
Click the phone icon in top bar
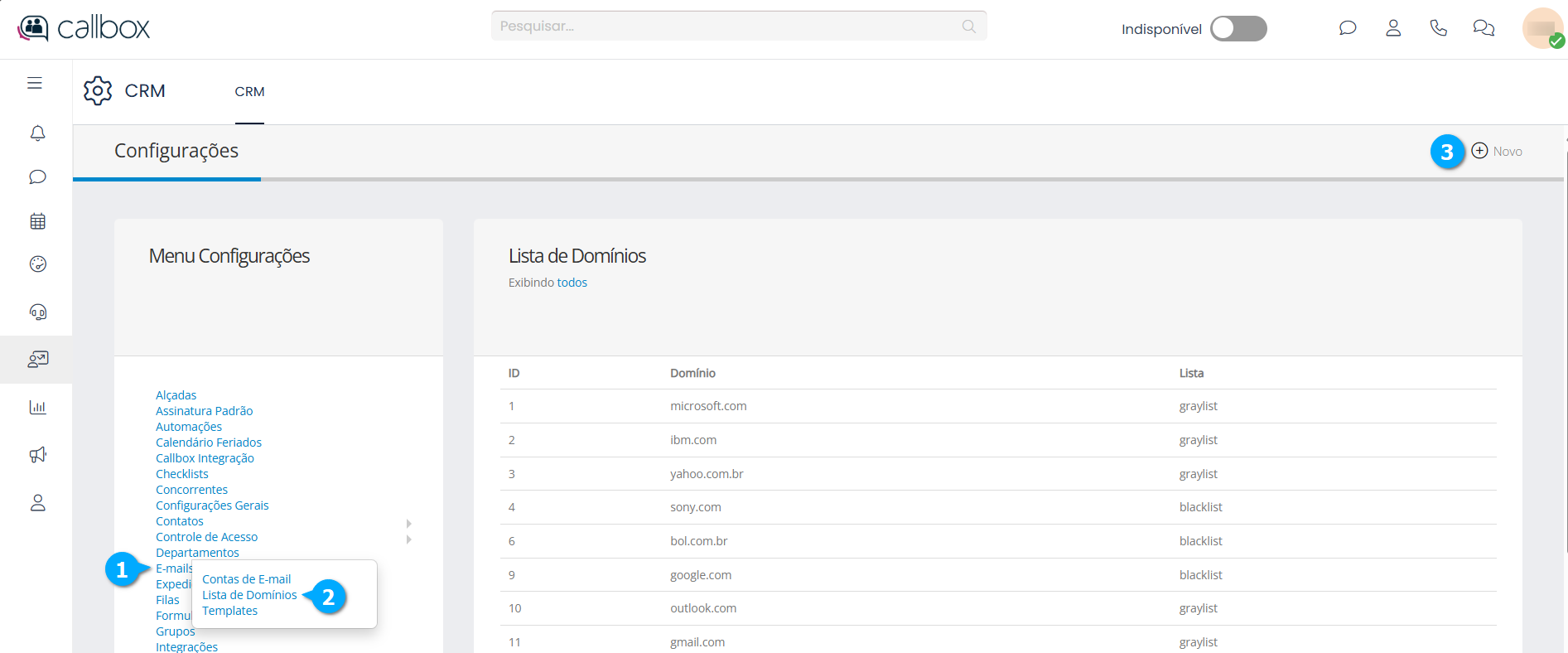pos(1438,28)
